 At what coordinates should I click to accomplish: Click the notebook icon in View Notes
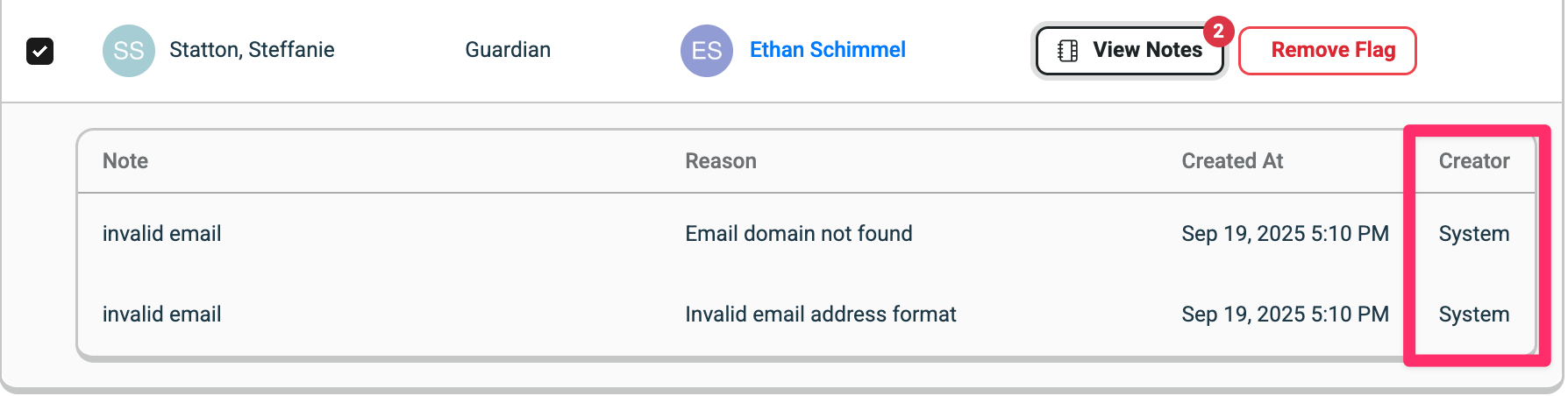click(1067, 51)
